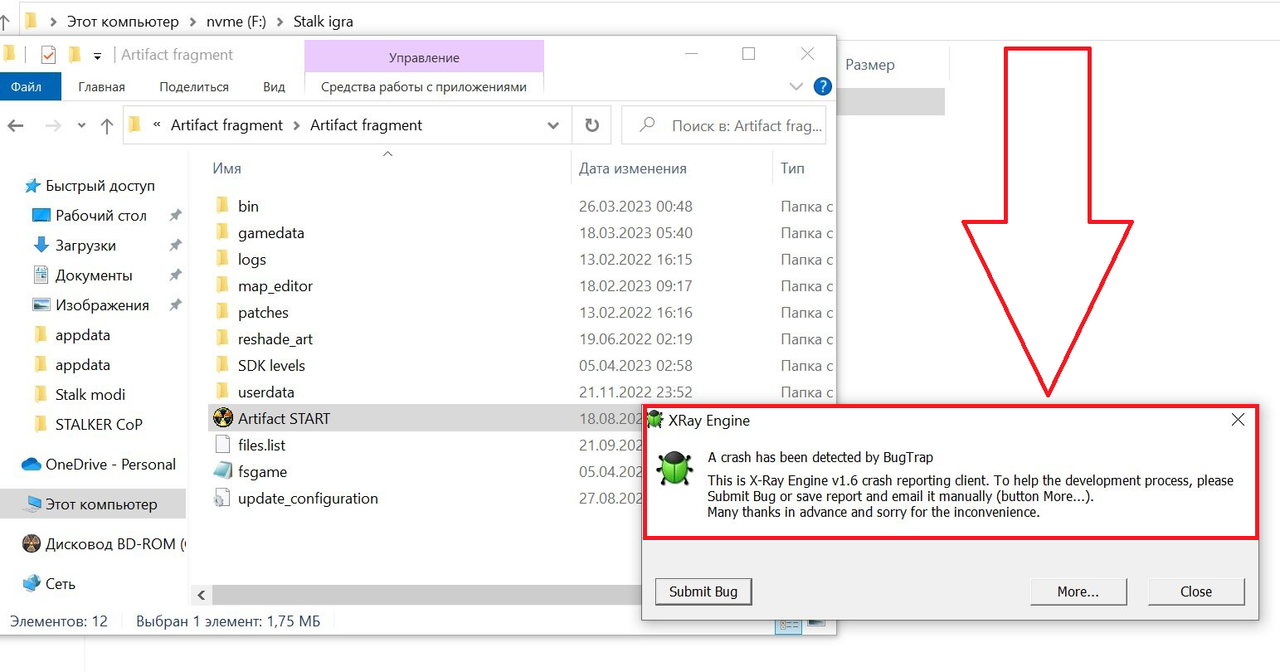
Task: Click the Submit Bug button
Action: [703, 591]
